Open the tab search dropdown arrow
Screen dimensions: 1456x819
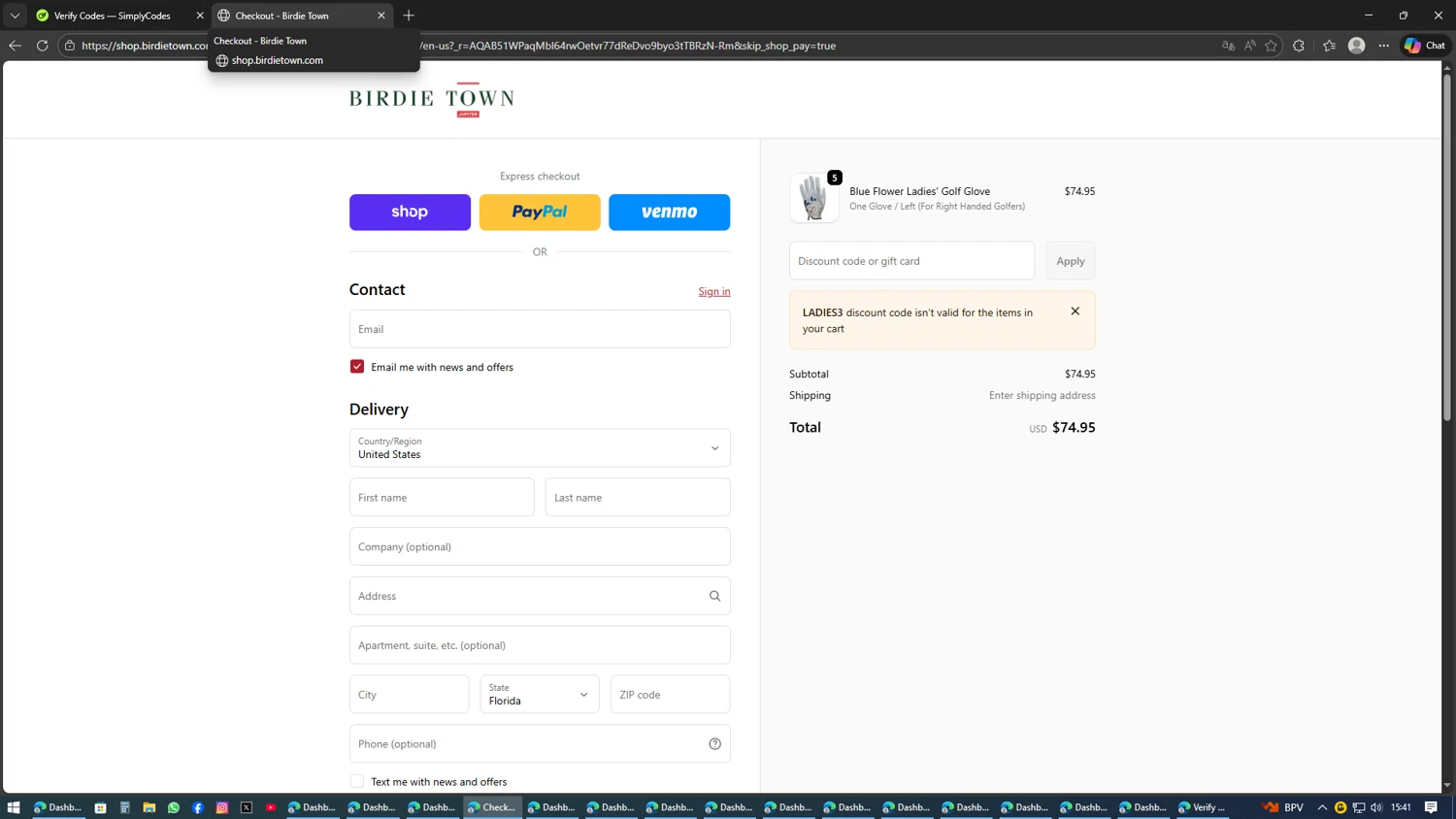click(15, 16)
